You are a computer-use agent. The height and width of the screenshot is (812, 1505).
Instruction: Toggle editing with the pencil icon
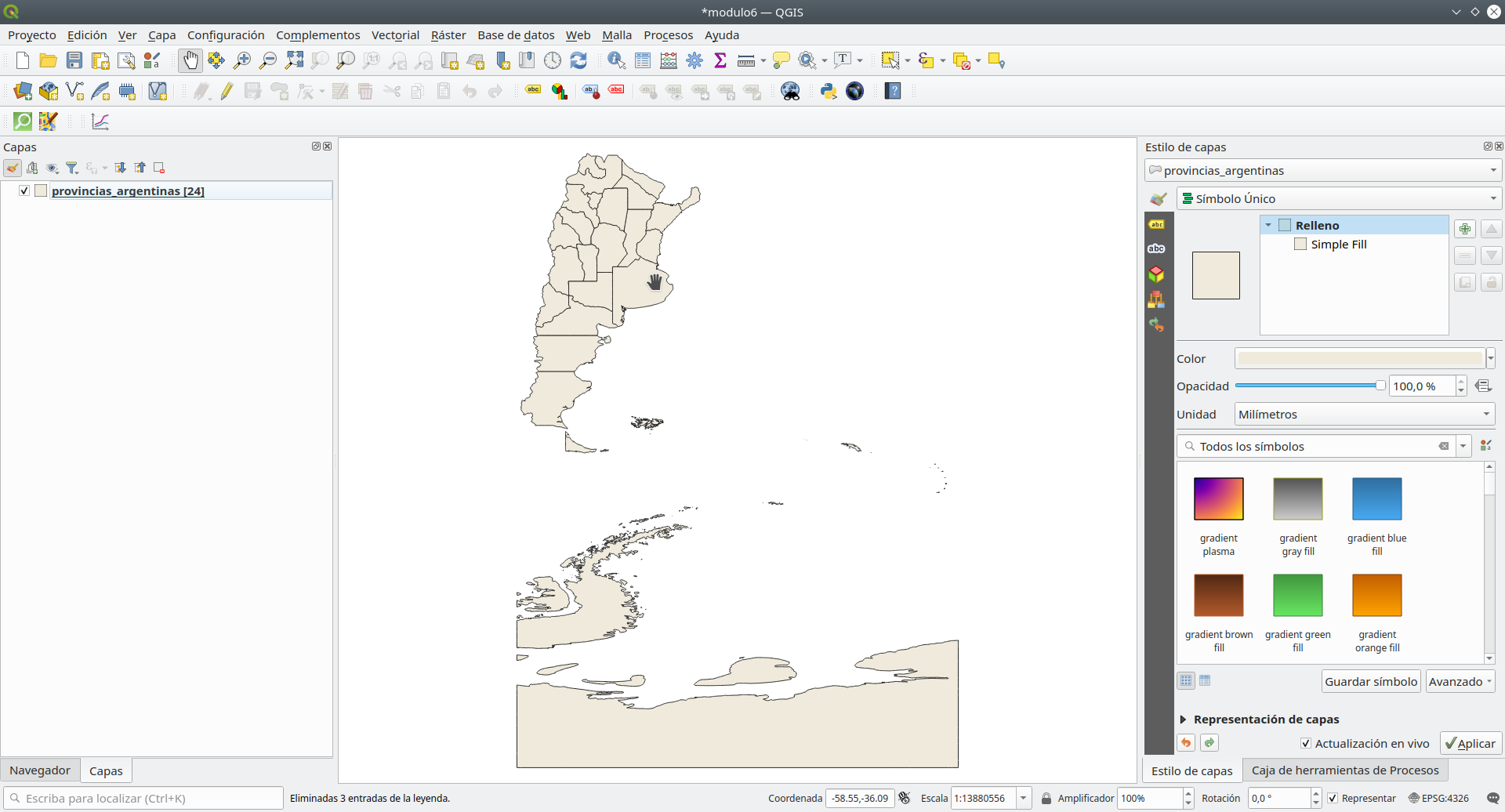click(227, 91)
